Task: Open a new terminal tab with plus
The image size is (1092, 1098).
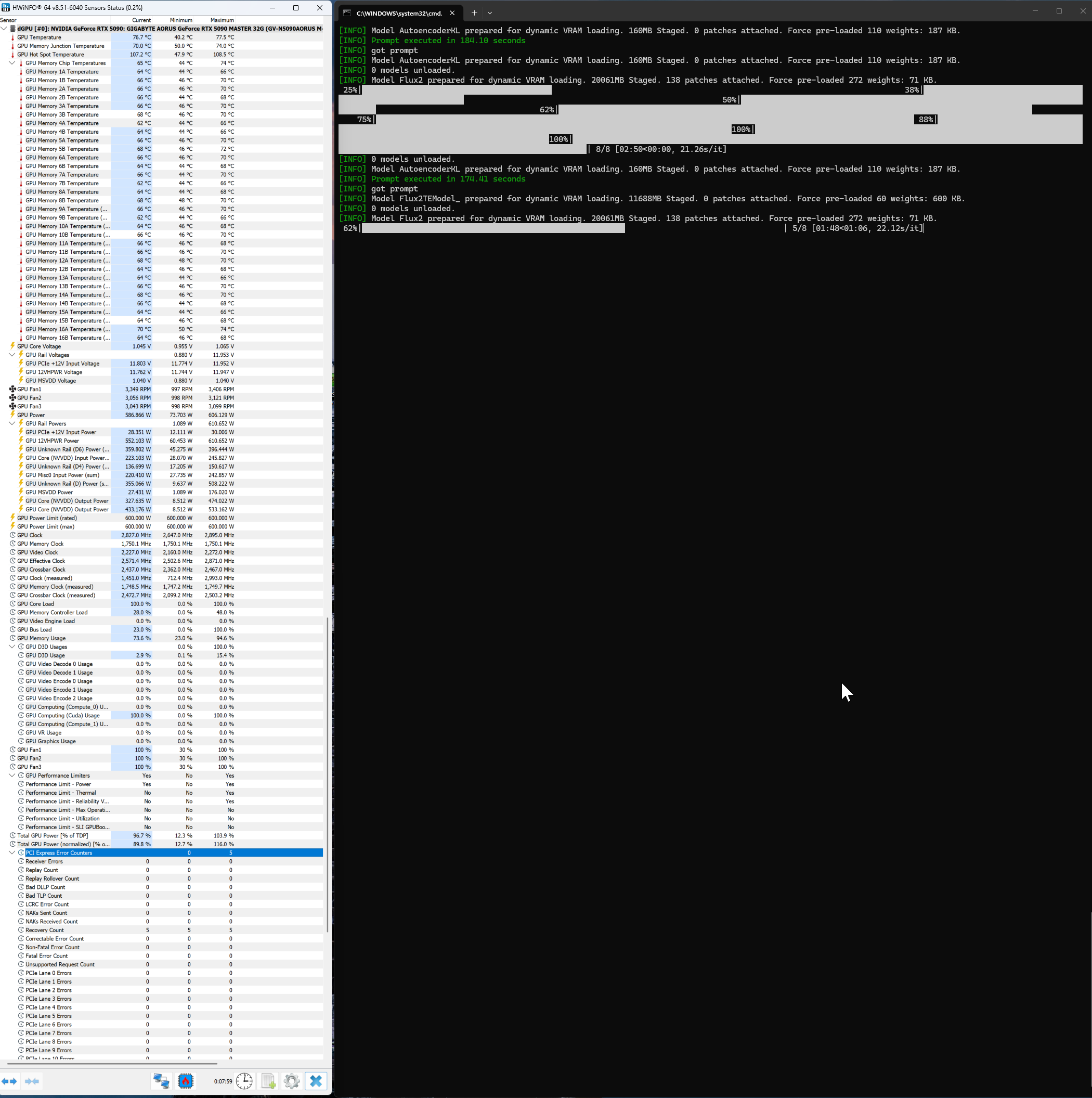Action: [x=474, y=12]
